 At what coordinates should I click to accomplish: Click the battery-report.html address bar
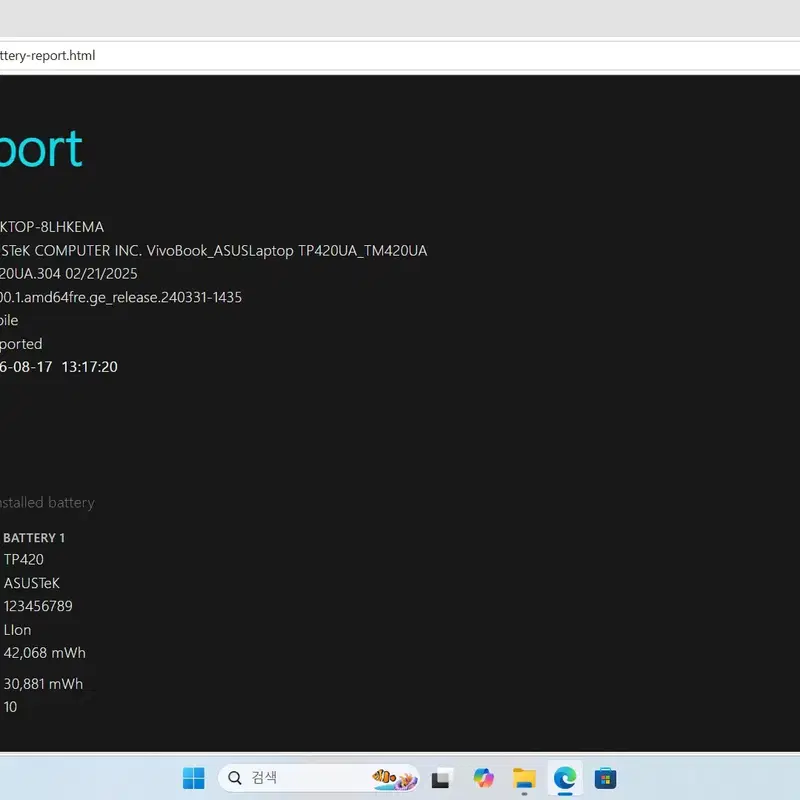pyautogui.click(x=400, y=56)
